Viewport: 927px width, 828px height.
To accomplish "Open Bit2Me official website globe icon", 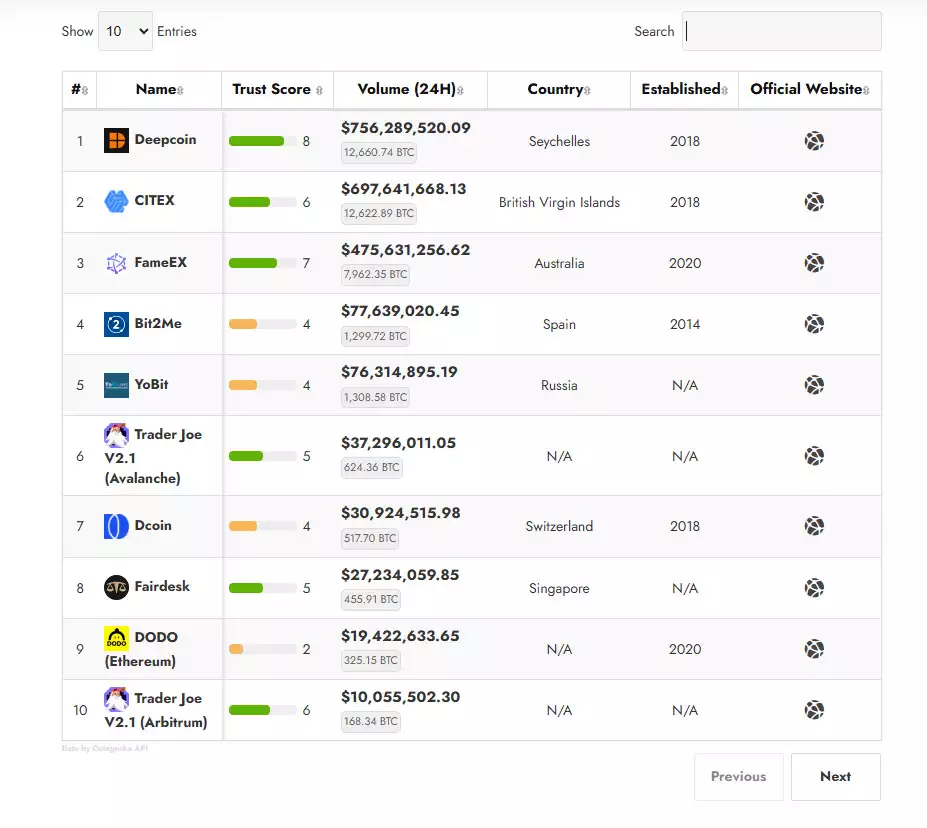I will click(814, 324).
